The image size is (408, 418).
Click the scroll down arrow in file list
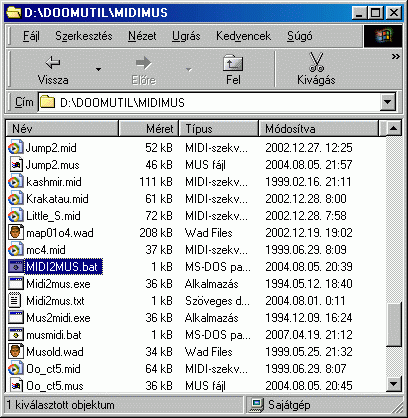coord(394,384)
